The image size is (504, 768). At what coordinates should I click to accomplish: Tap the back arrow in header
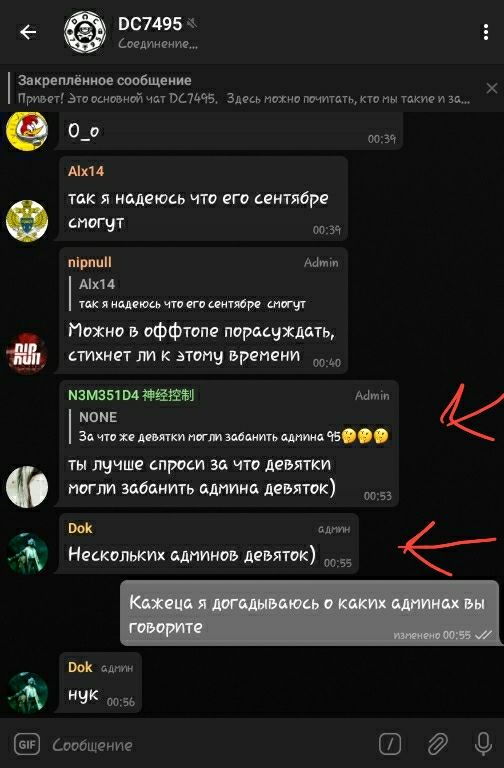(x=28, y=32)
